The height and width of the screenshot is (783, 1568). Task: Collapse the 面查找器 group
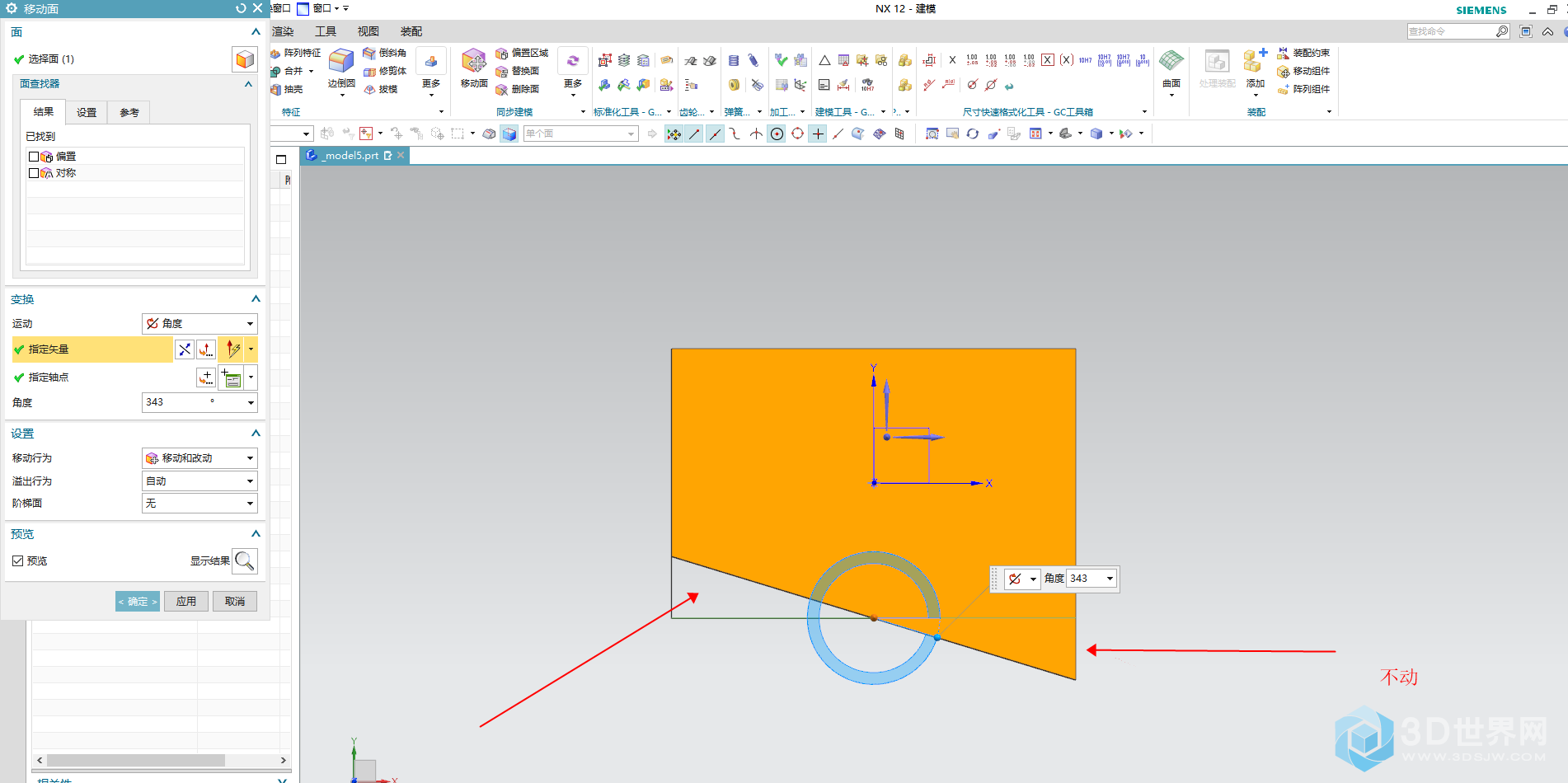(x=248, y=84)
